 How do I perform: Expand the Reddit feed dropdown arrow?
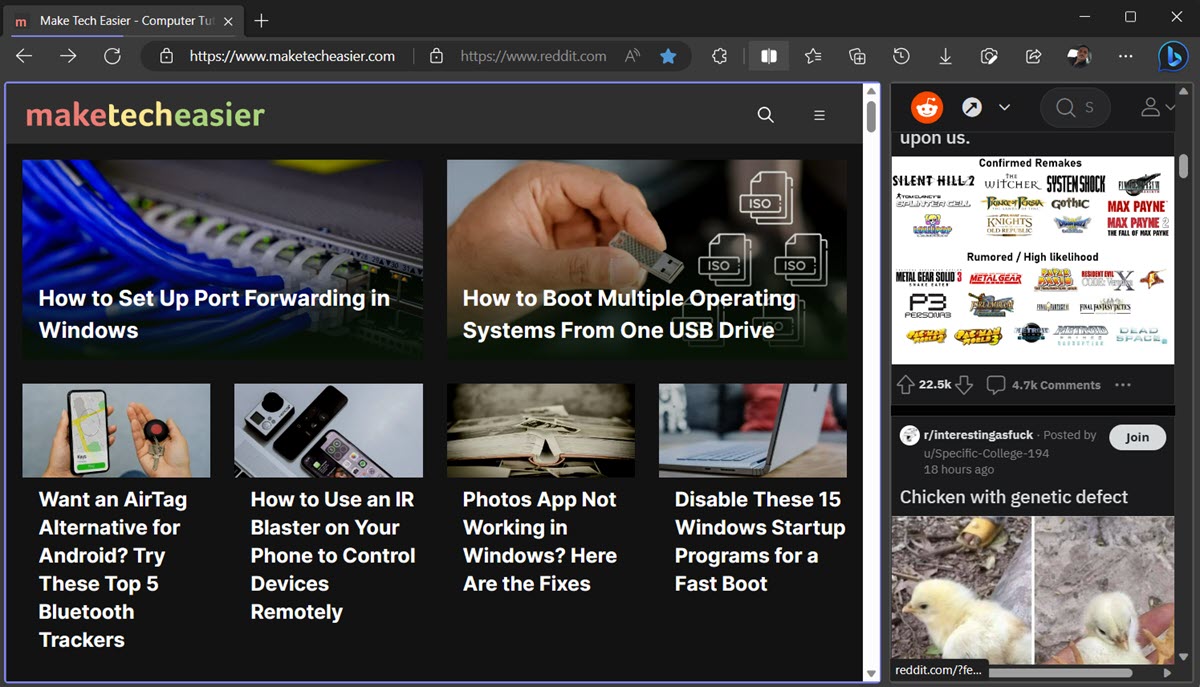(x=1005, y=107)
